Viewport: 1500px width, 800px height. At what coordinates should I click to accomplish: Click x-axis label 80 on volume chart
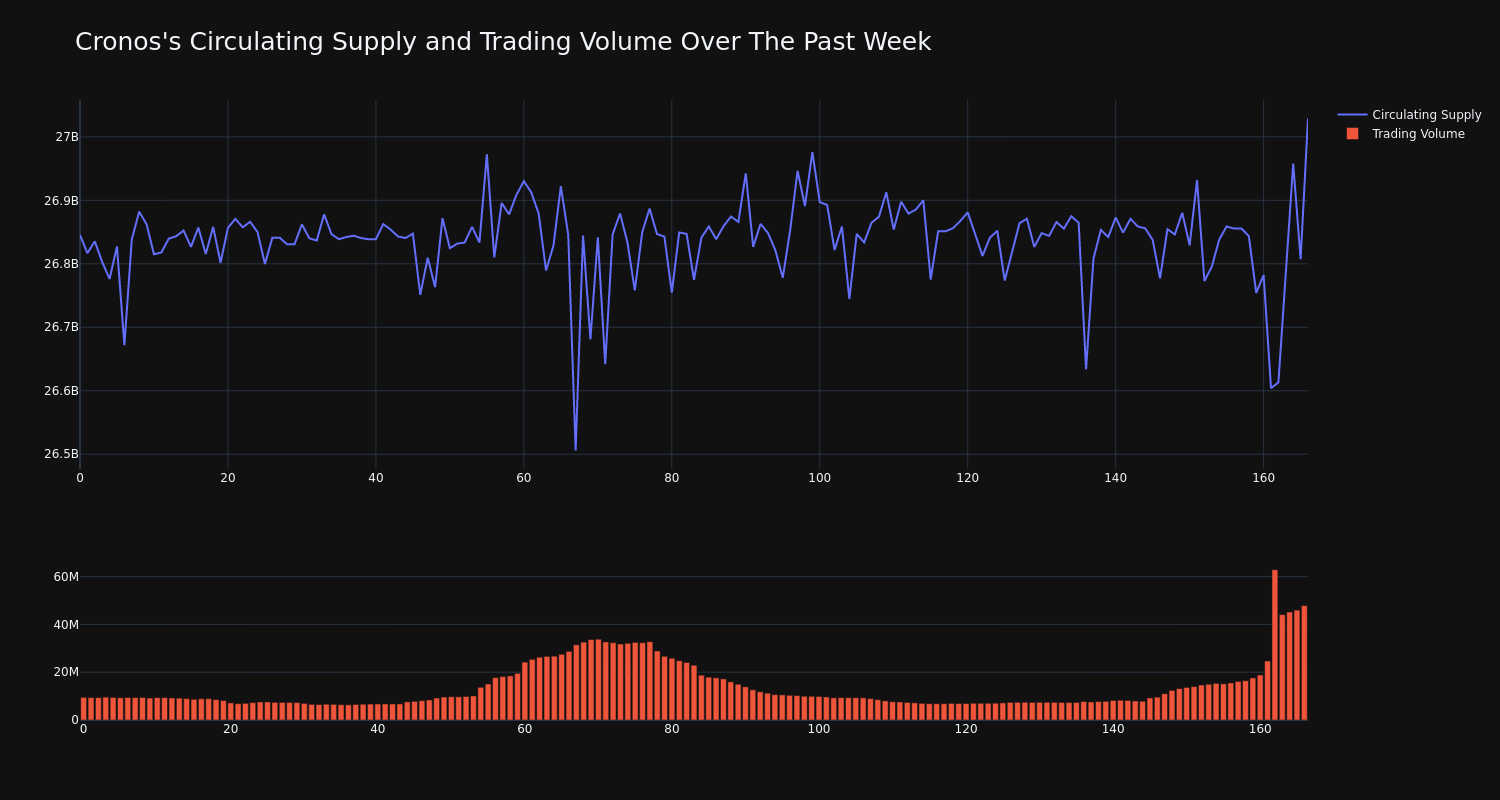coord(672,729)
